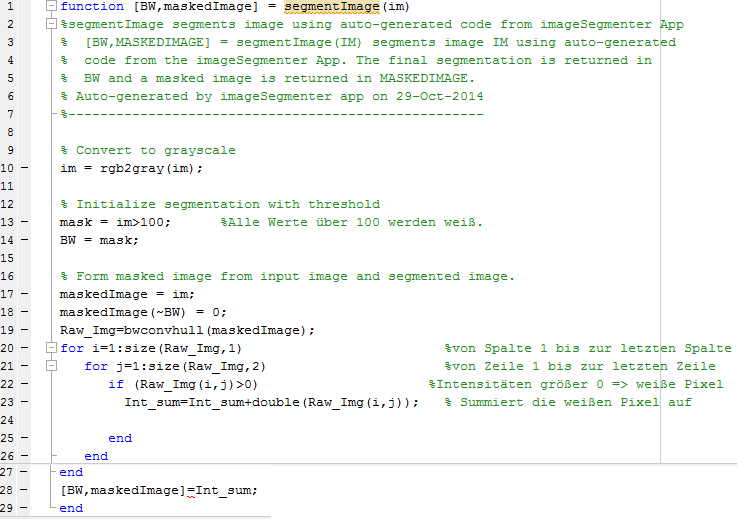This screenshot has height=521, width=737.
Task: Click the underlined equals sign on line 28
Action: click(197, 491)
